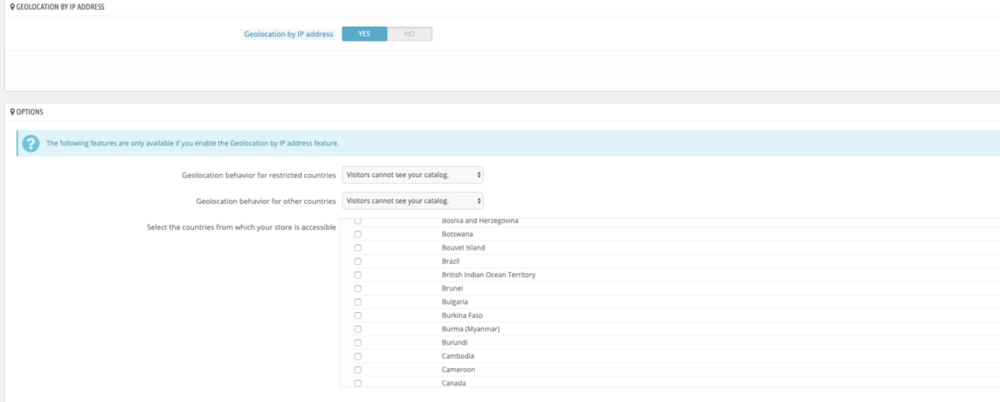This screenshot has width=1000, height=402.
Task: Enable Geolocation by IP with YES
Action: tap(364, 34)
